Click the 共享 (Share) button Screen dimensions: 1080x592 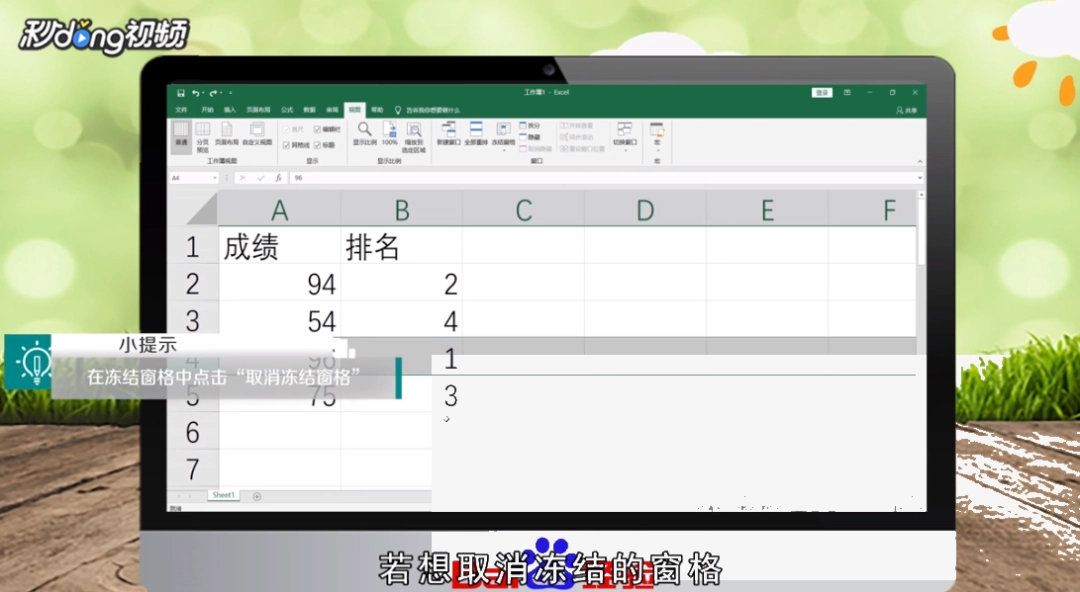point(906,110)
